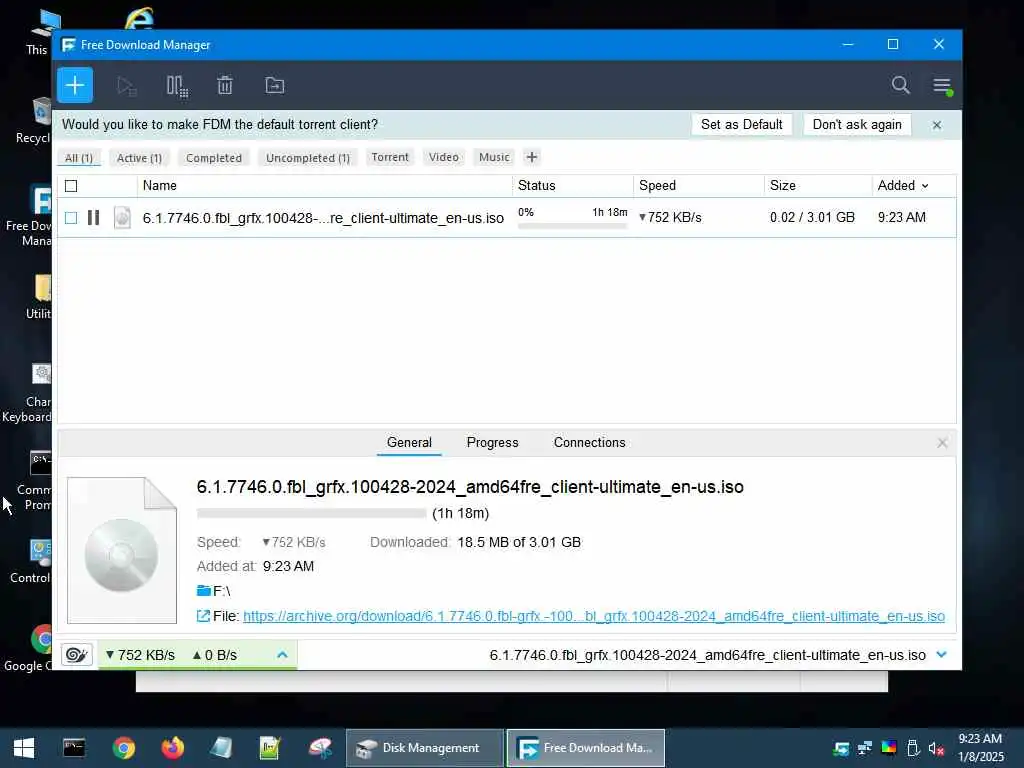
Task: Expand the speed panel up chevron
Action: [x=282, y=654]
